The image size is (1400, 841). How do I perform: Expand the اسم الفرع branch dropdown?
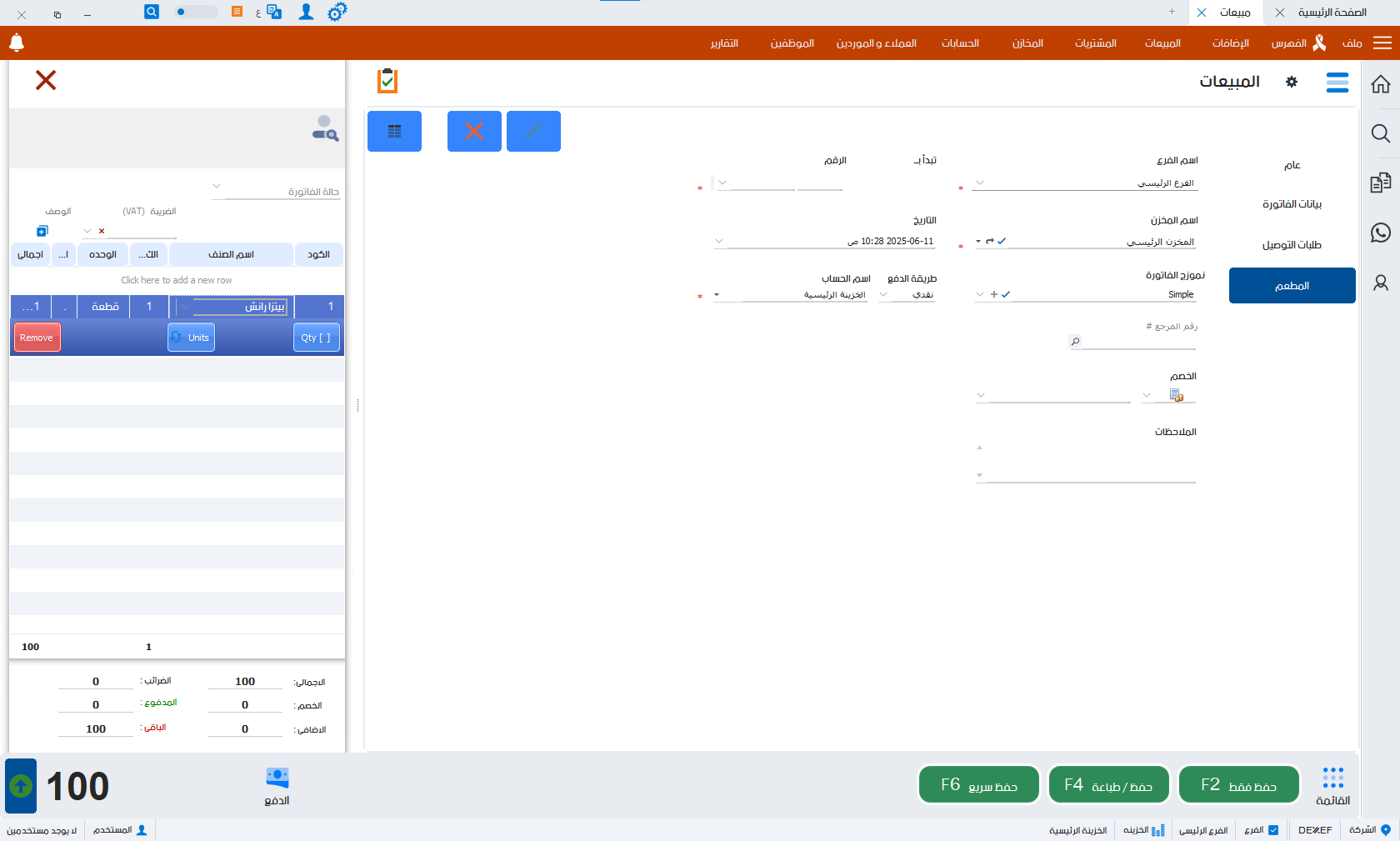[980, 183]
